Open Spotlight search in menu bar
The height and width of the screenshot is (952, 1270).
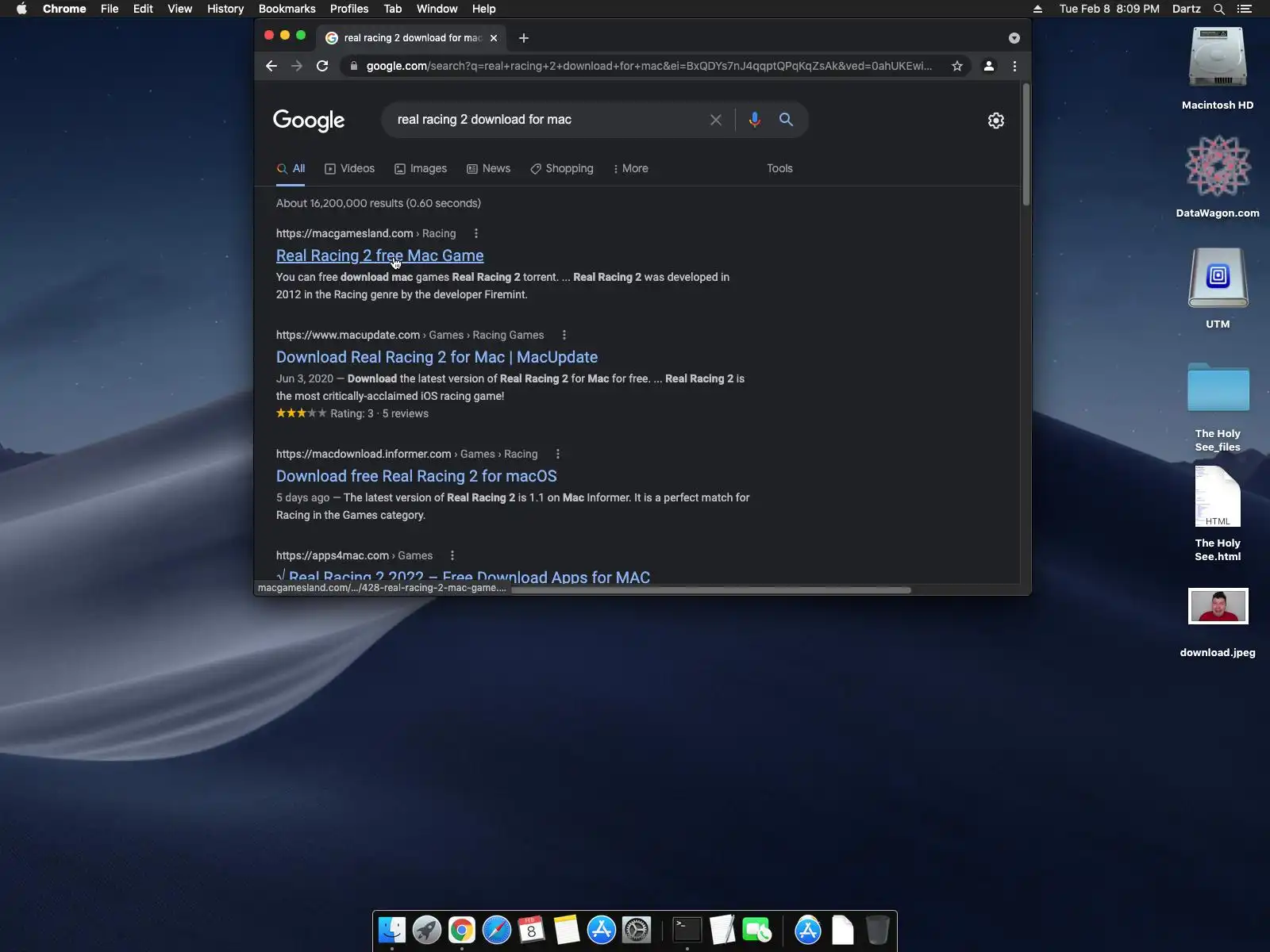point(1219,9)
